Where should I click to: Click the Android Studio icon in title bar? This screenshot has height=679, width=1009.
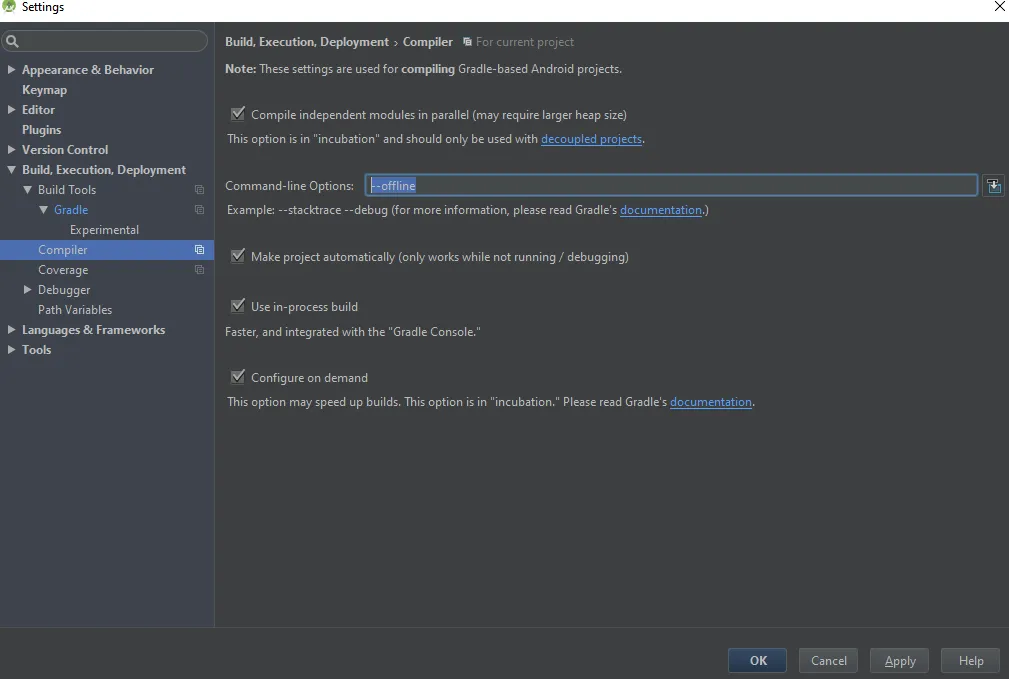coord(9,6)
